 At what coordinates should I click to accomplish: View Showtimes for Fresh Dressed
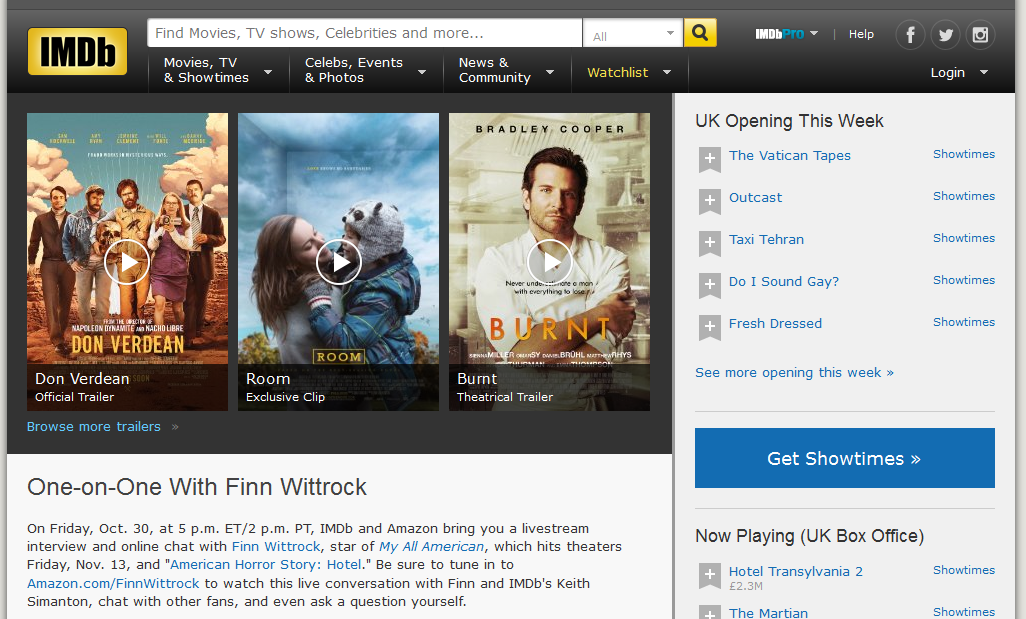(964, 322)
